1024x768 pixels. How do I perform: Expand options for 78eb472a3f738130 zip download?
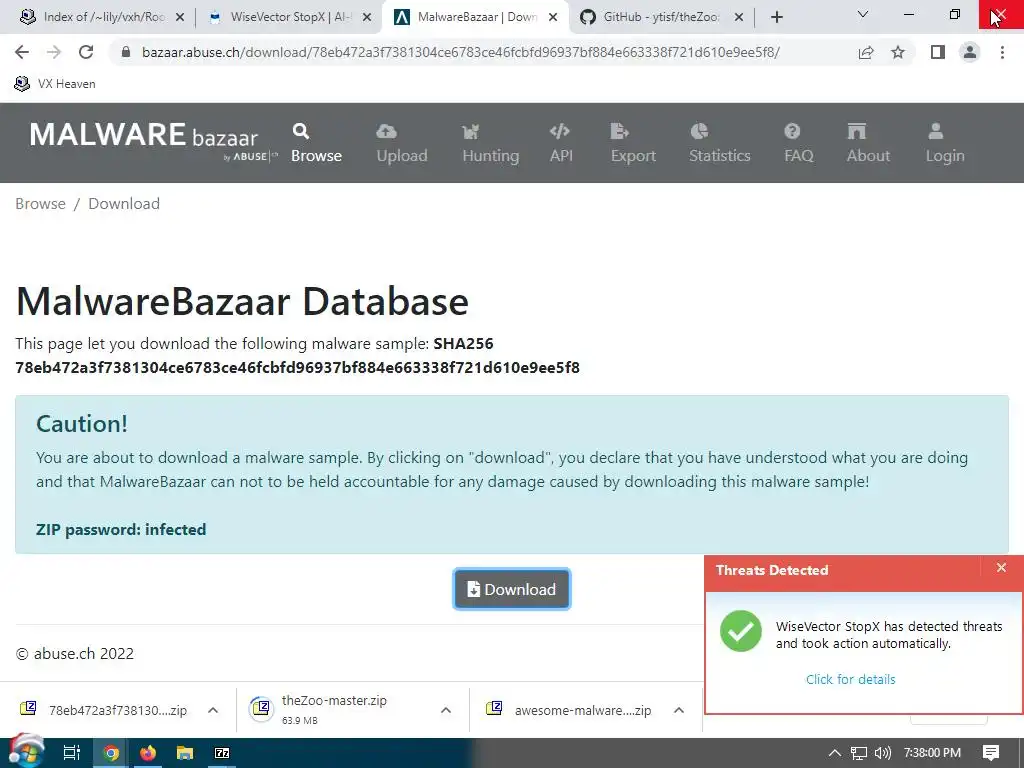click(213, 710)
